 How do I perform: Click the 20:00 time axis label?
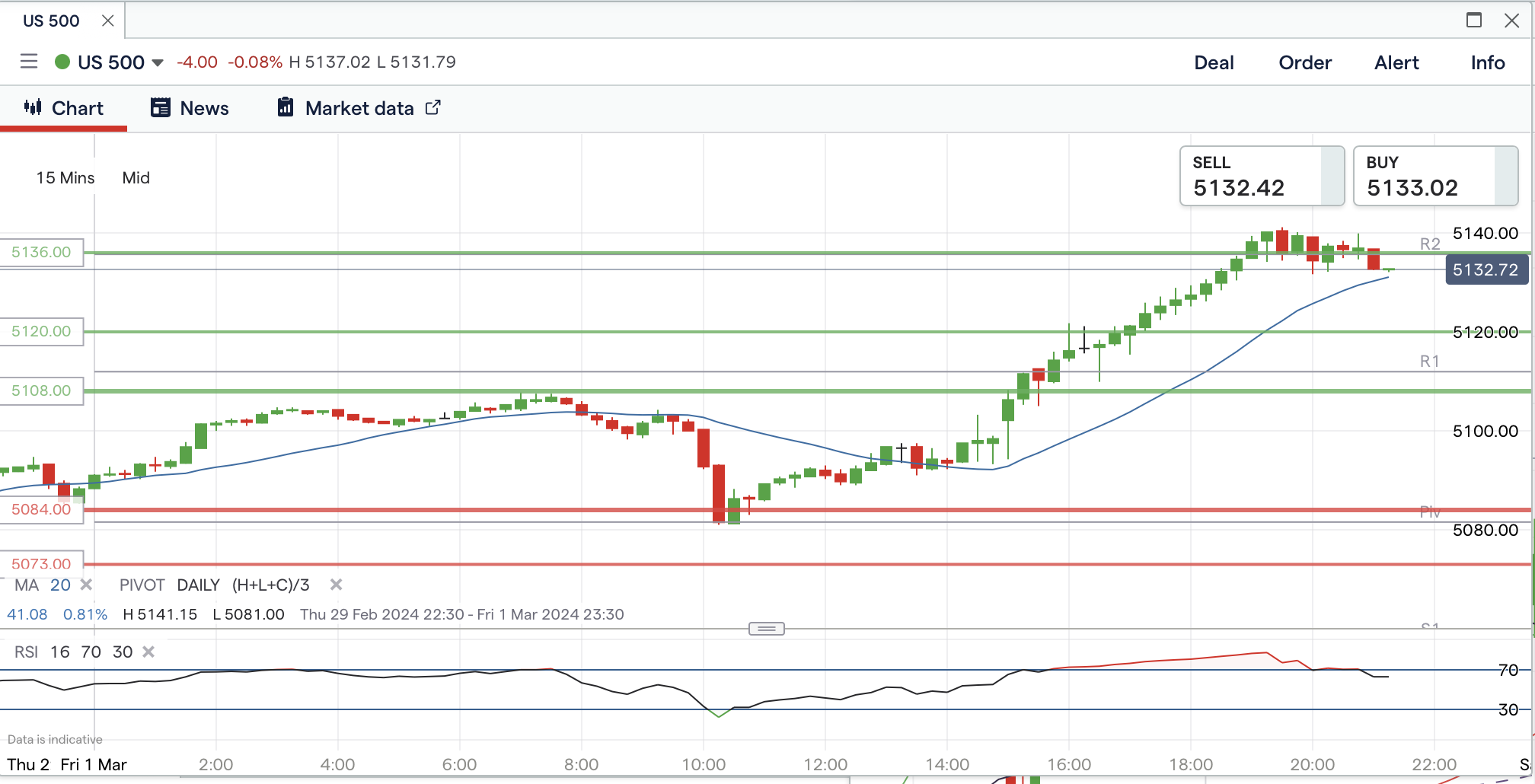(1313, 764)
